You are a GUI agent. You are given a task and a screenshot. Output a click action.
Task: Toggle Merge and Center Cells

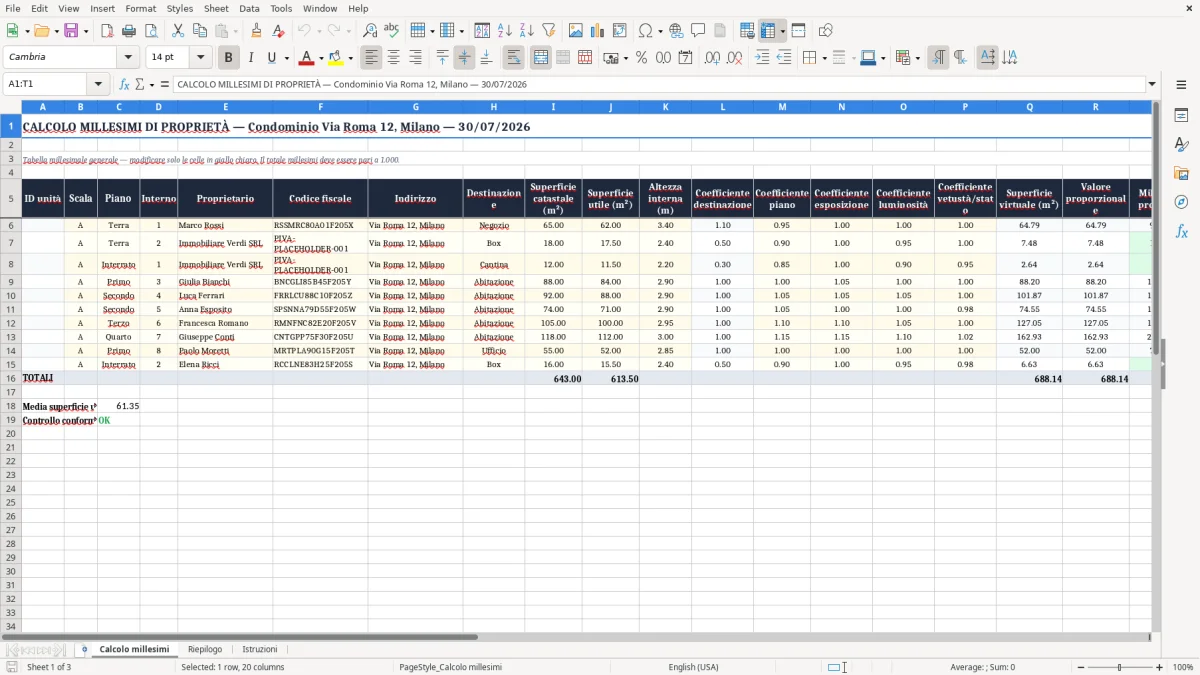(541, 58)
